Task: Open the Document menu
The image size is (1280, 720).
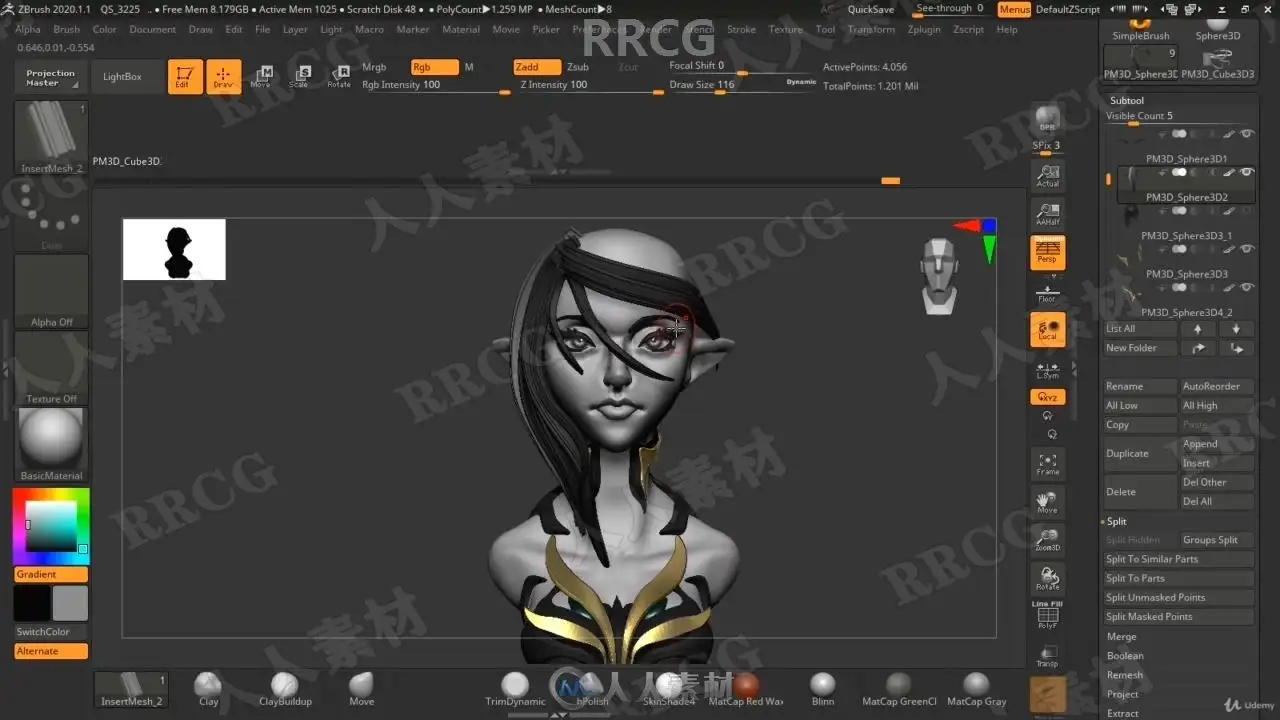Action: coord(153,30)
